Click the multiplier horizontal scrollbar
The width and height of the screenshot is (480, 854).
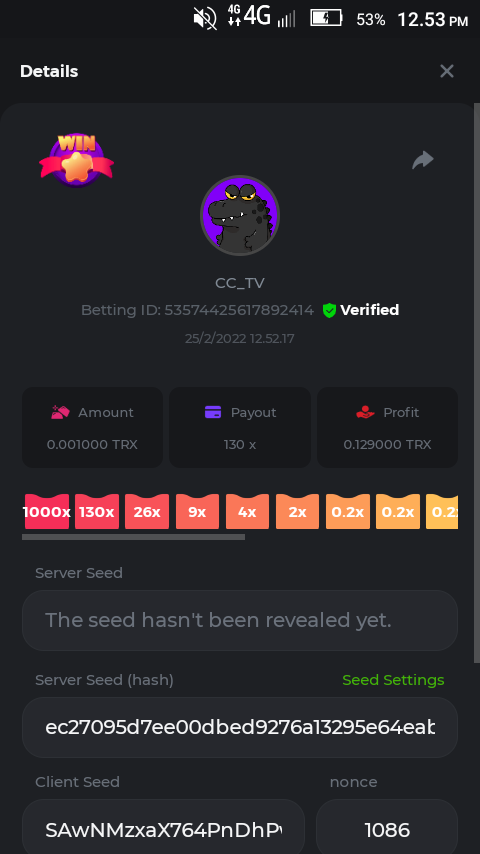point(133,537)
